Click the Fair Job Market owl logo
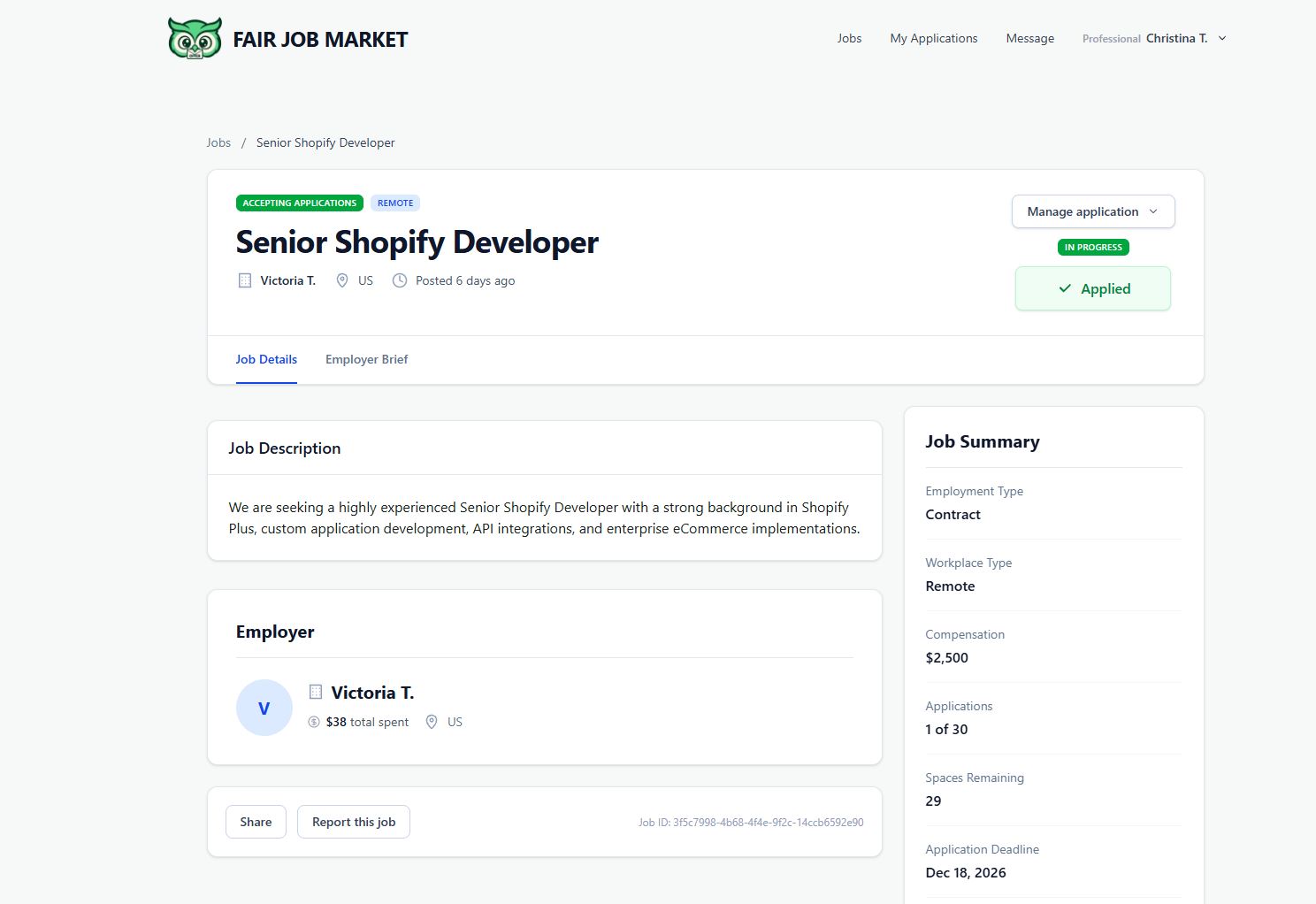 pos(195,38)
